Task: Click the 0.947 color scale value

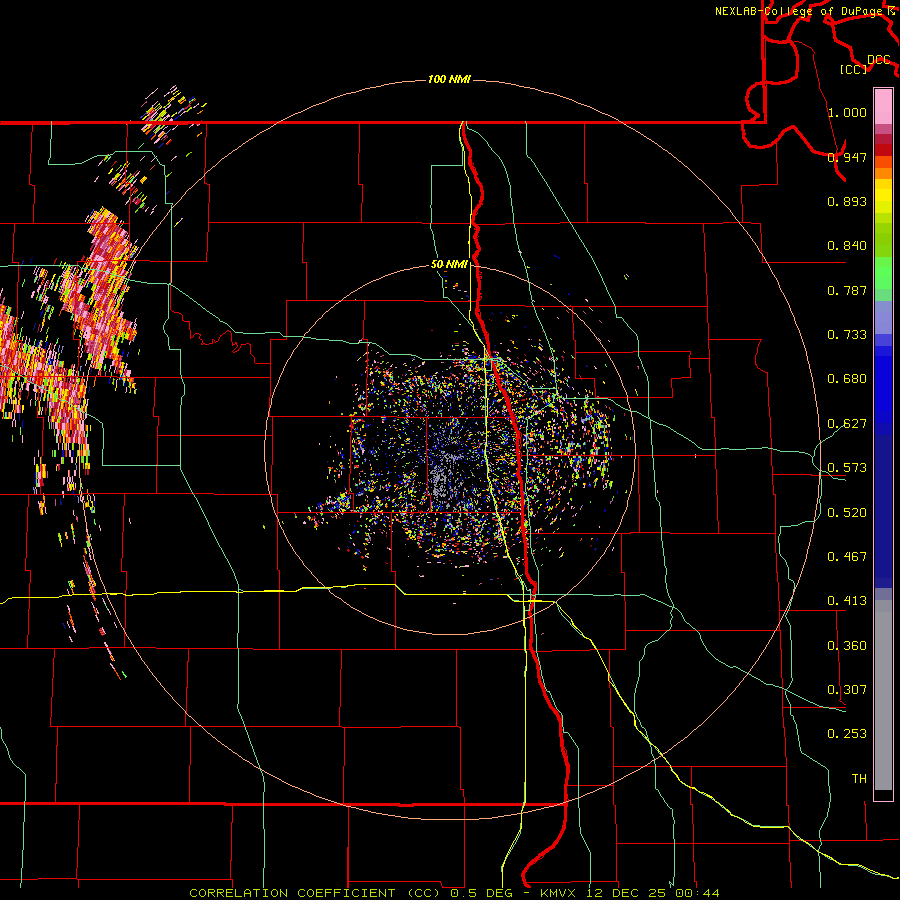Action: tap(847, 157)
